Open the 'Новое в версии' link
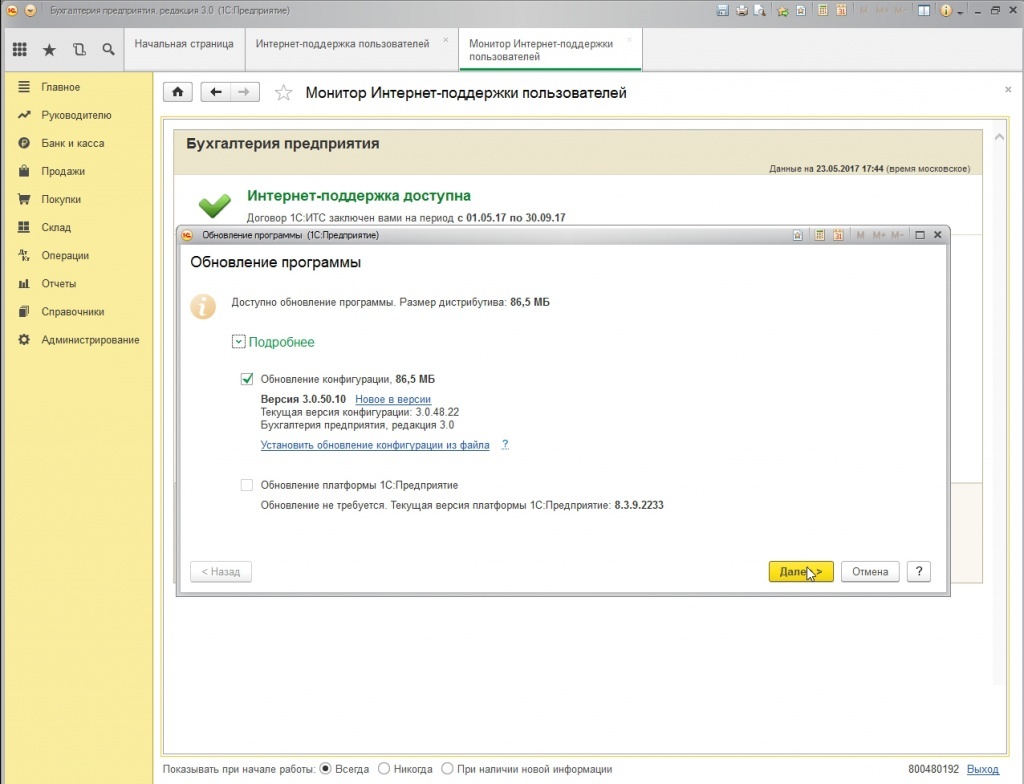Image resolution: width=1024 pixels, height=784 pixels. point(393,399)
